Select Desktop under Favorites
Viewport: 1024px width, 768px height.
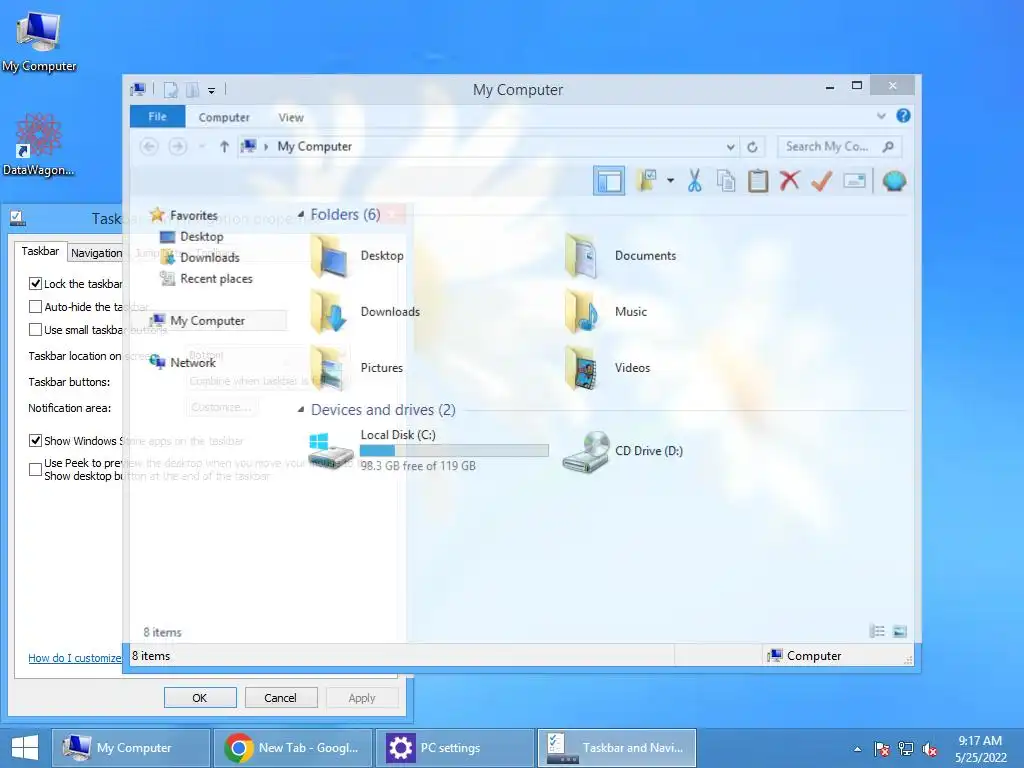pyautogui.click(x=192, y=236)
